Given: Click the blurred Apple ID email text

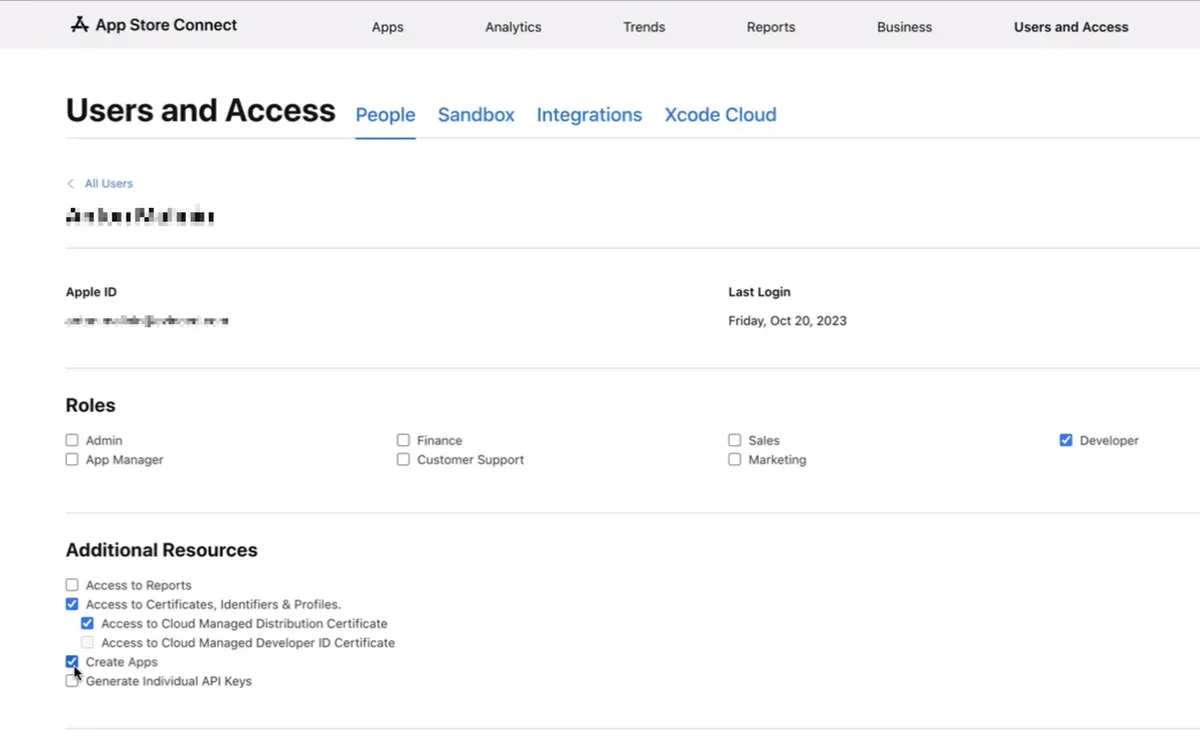Looking at the screenshot, I should [x=147, y=321].
